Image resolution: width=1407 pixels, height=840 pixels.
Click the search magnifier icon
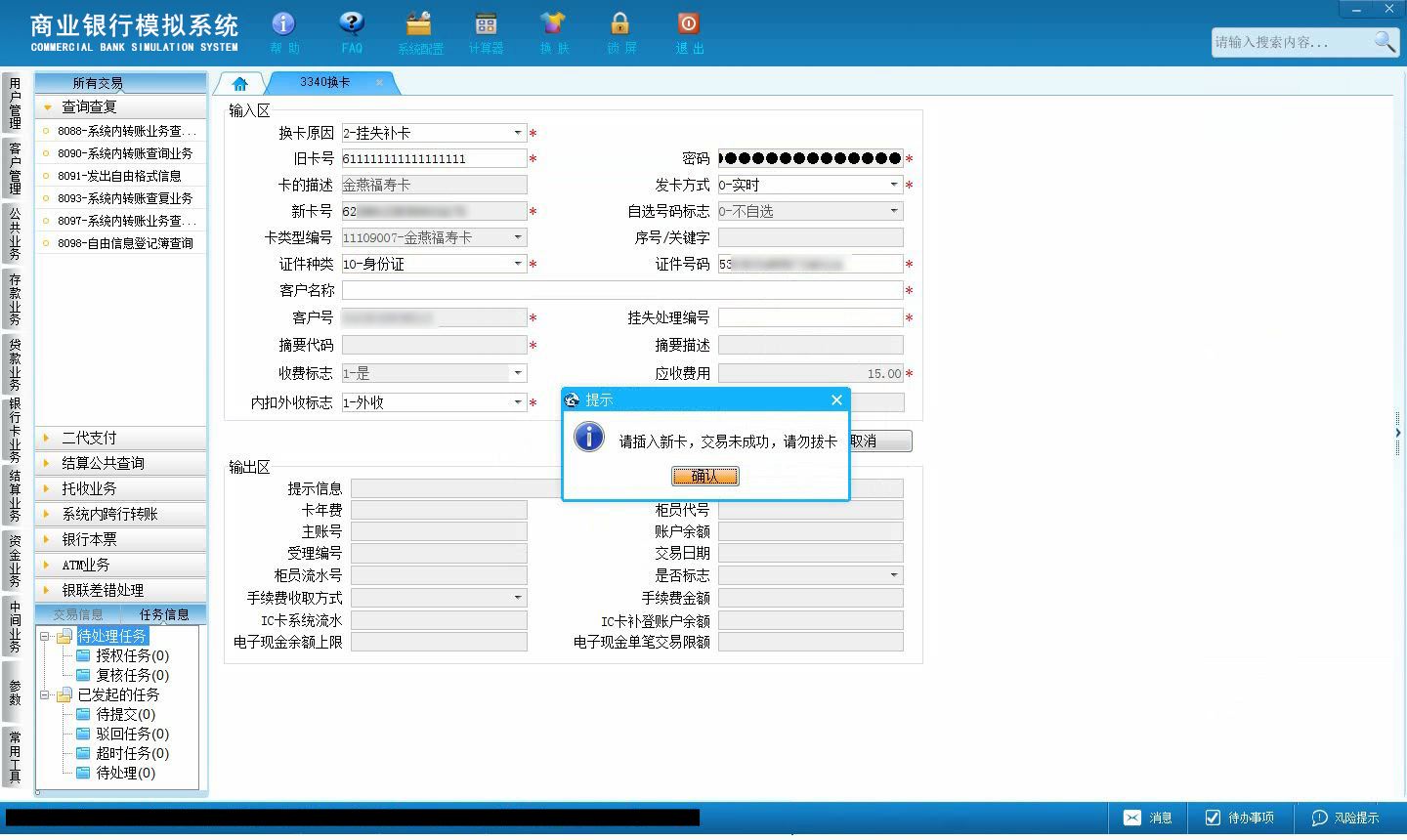click(x=1385, y=42)
